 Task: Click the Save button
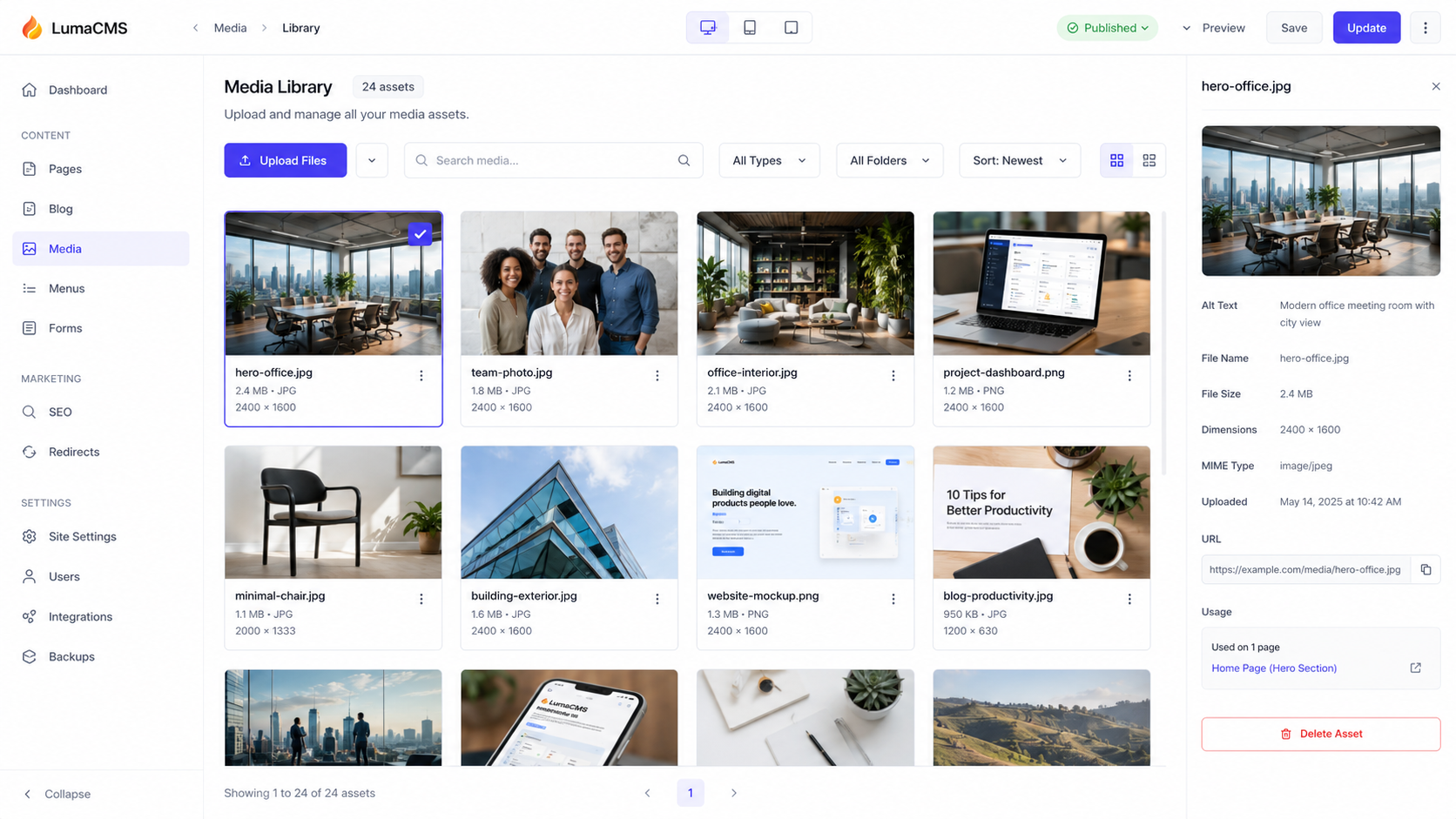[1294, 28]
